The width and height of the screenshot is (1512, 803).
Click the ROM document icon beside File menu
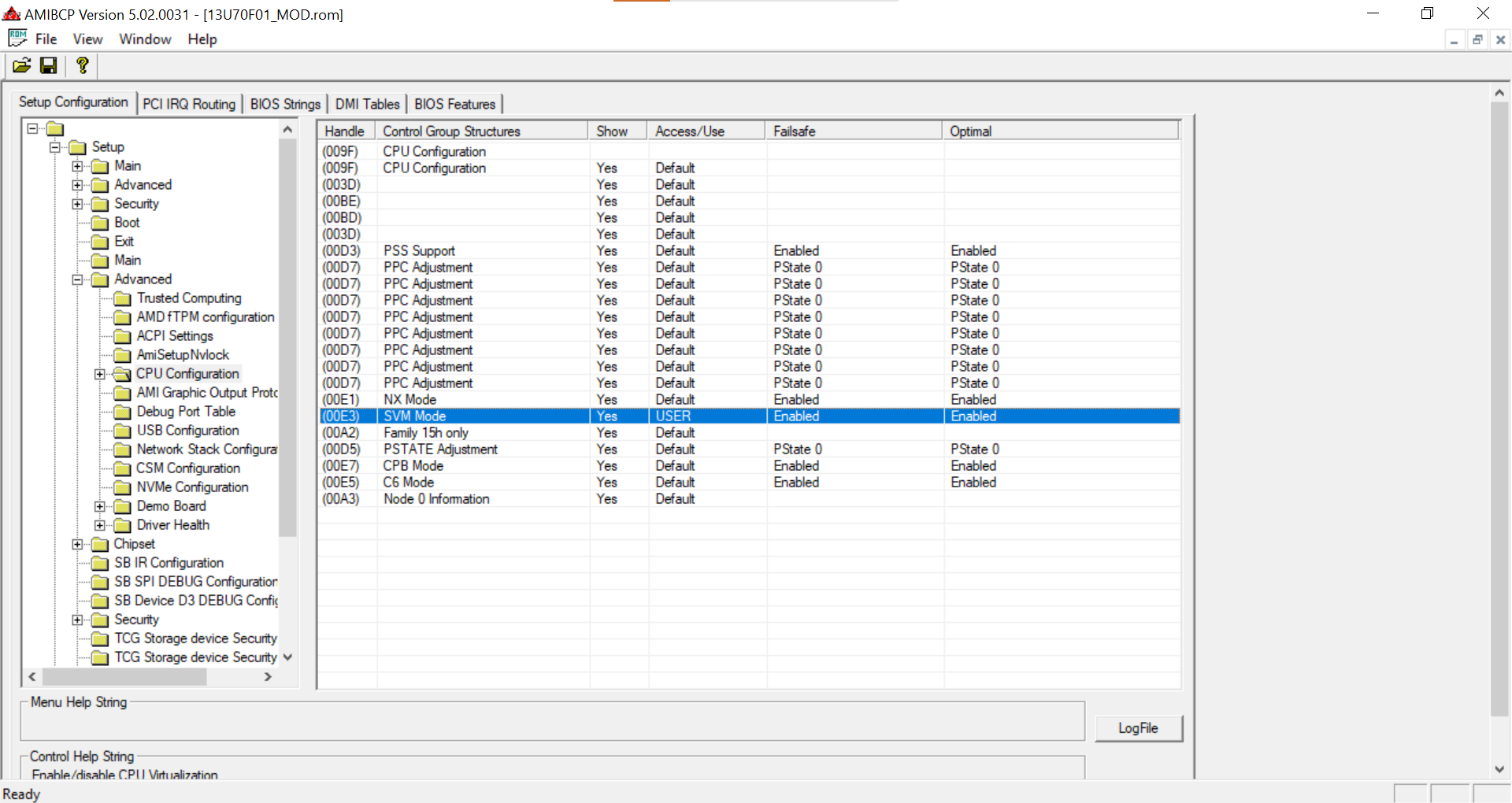pyautogui.click(x=17, y=38)
